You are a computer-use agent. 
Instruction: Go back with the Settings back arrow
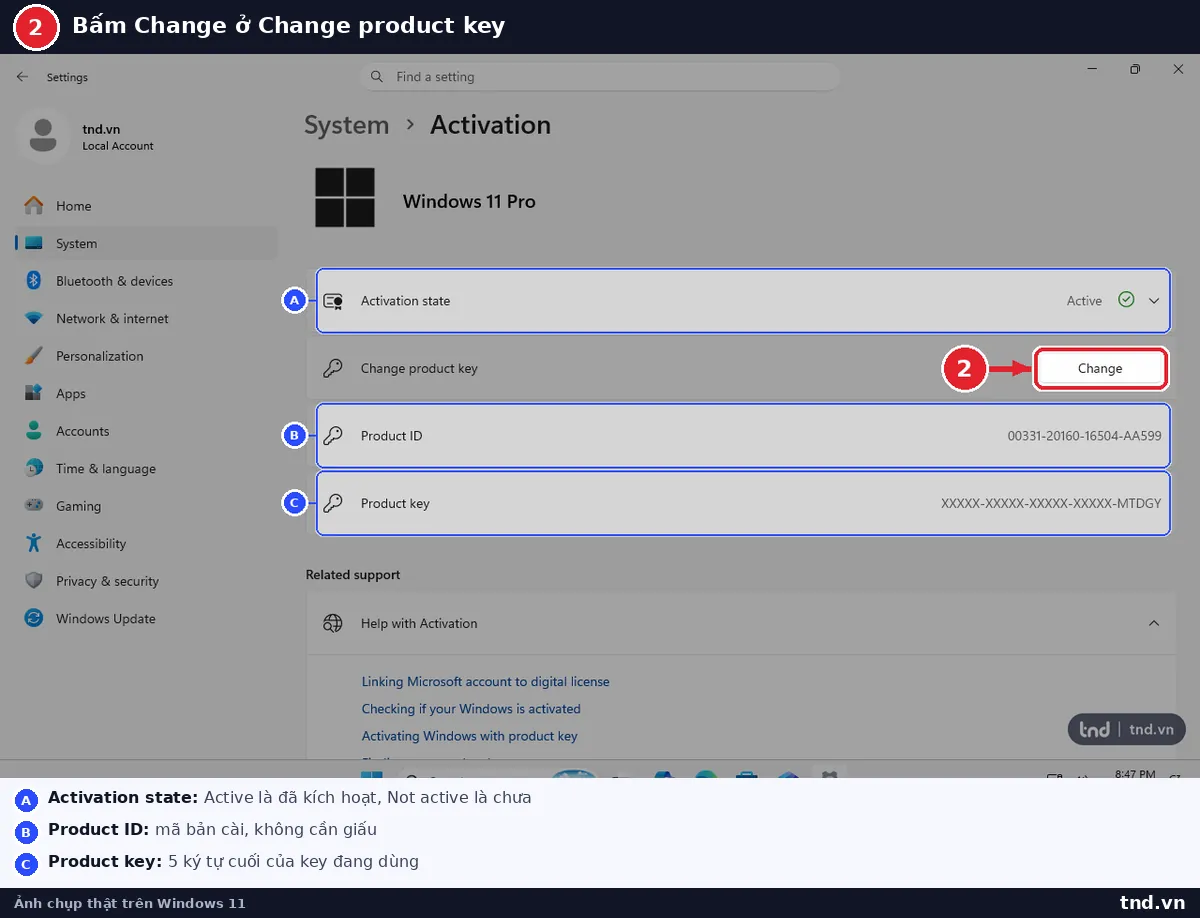pyautogui.click(x=22, y=77)
